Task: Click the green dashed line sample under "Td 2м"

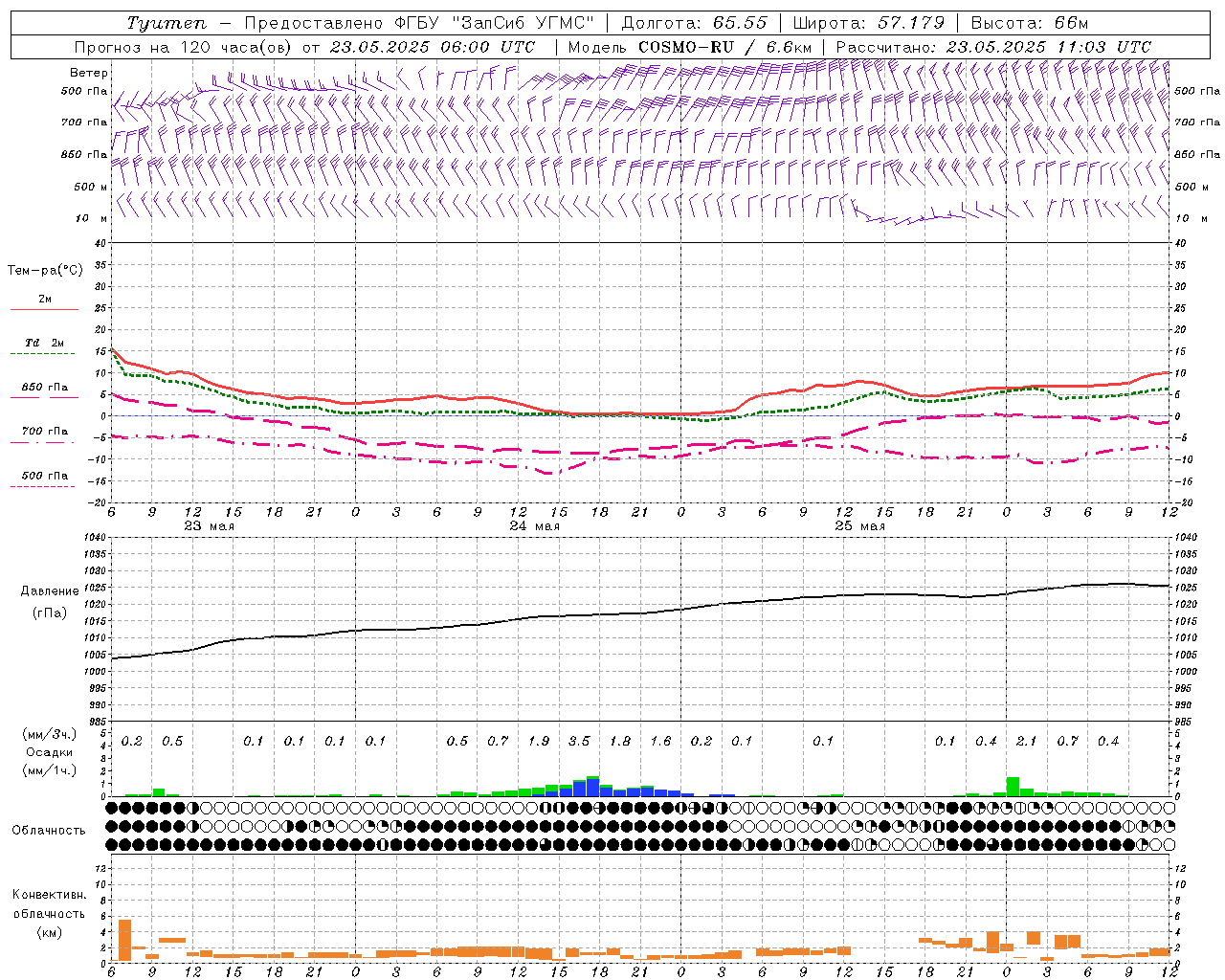Action: [x=42, y=354]
